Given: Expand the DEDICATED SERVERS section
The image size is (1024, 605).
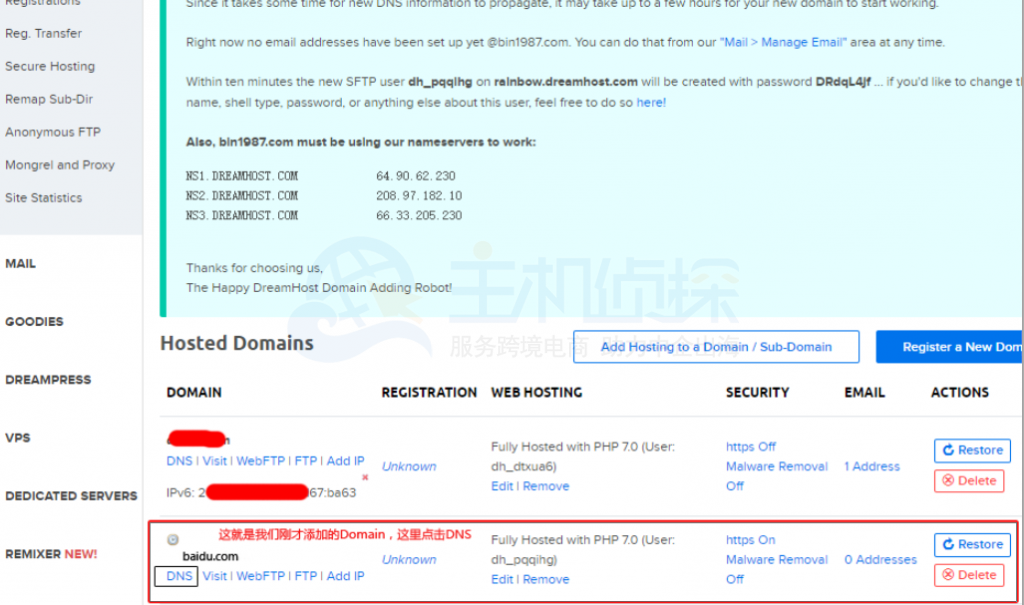Looking at the screenshot, I should (x=71, y=496).
